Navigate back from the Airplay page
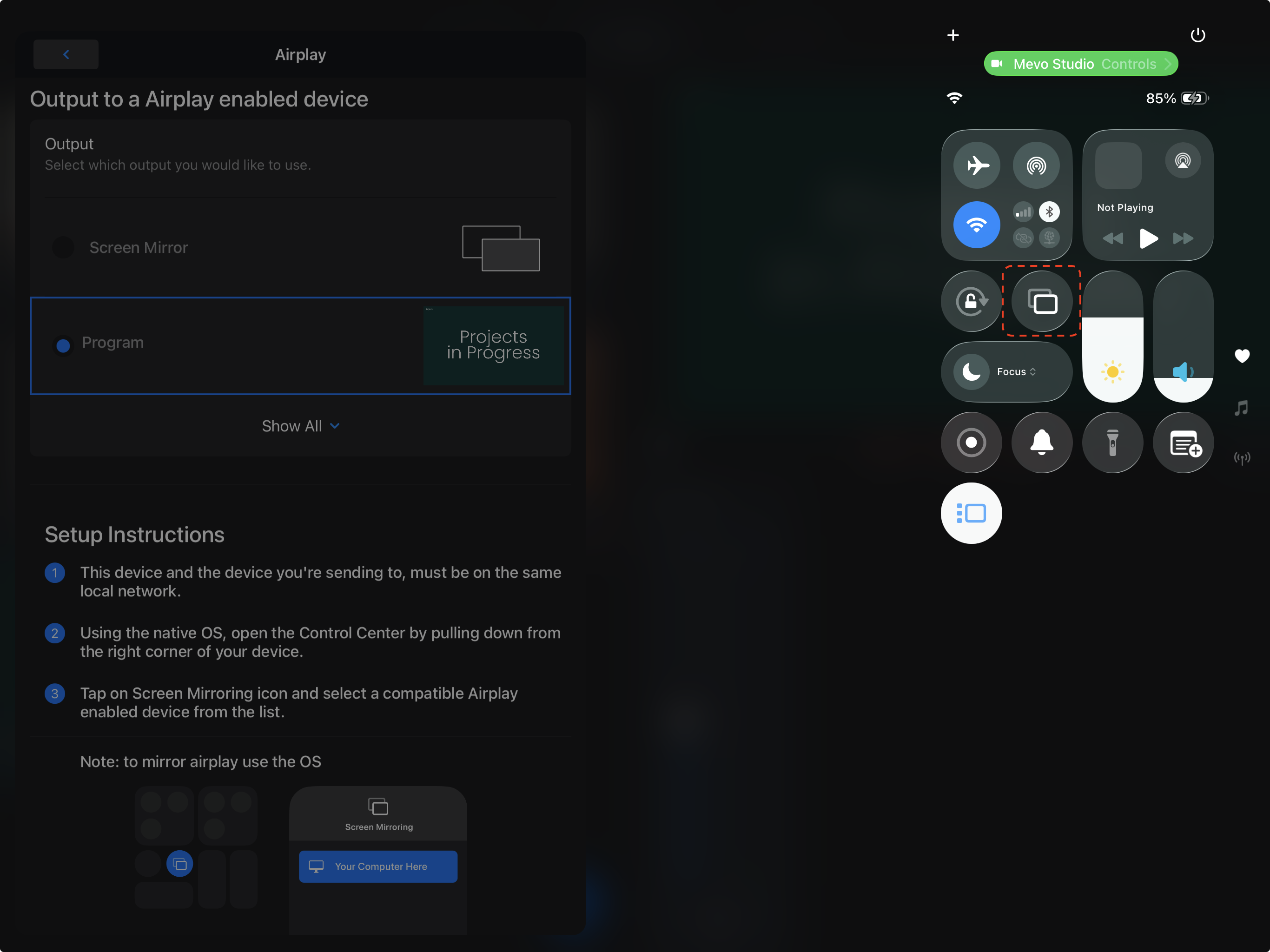The height and width of the screenshot is (952, 1270). pos(66,54)
